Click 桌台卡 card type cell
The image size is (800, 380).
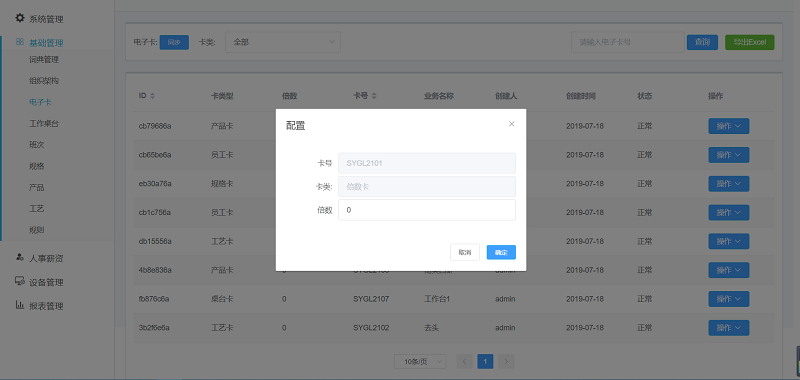222,299
